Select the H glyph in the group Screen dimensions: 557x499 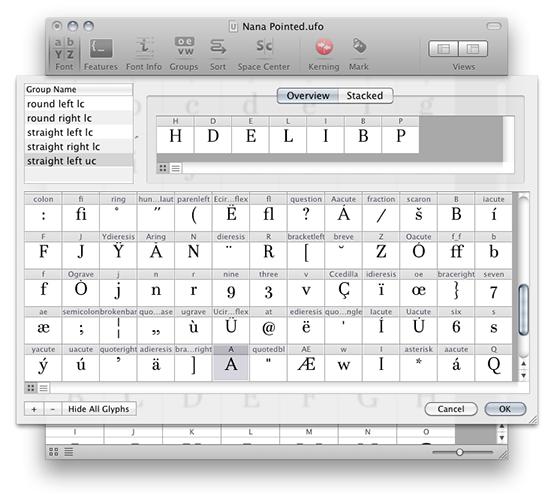(175, 135)
